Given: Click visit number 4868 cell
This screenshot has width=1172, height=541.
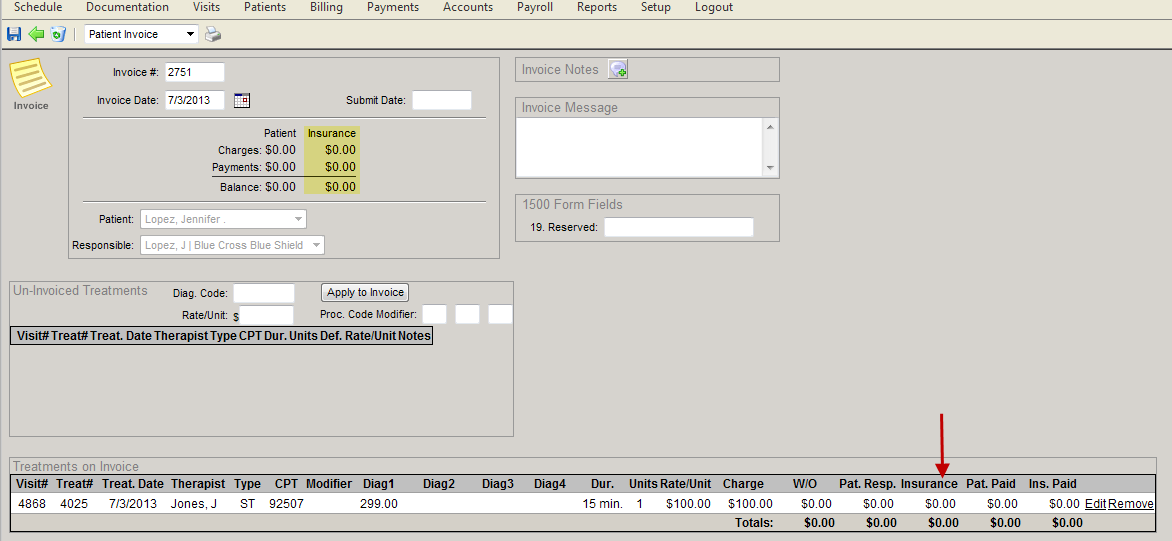Looking at the screenshot, I should [31, 504].
